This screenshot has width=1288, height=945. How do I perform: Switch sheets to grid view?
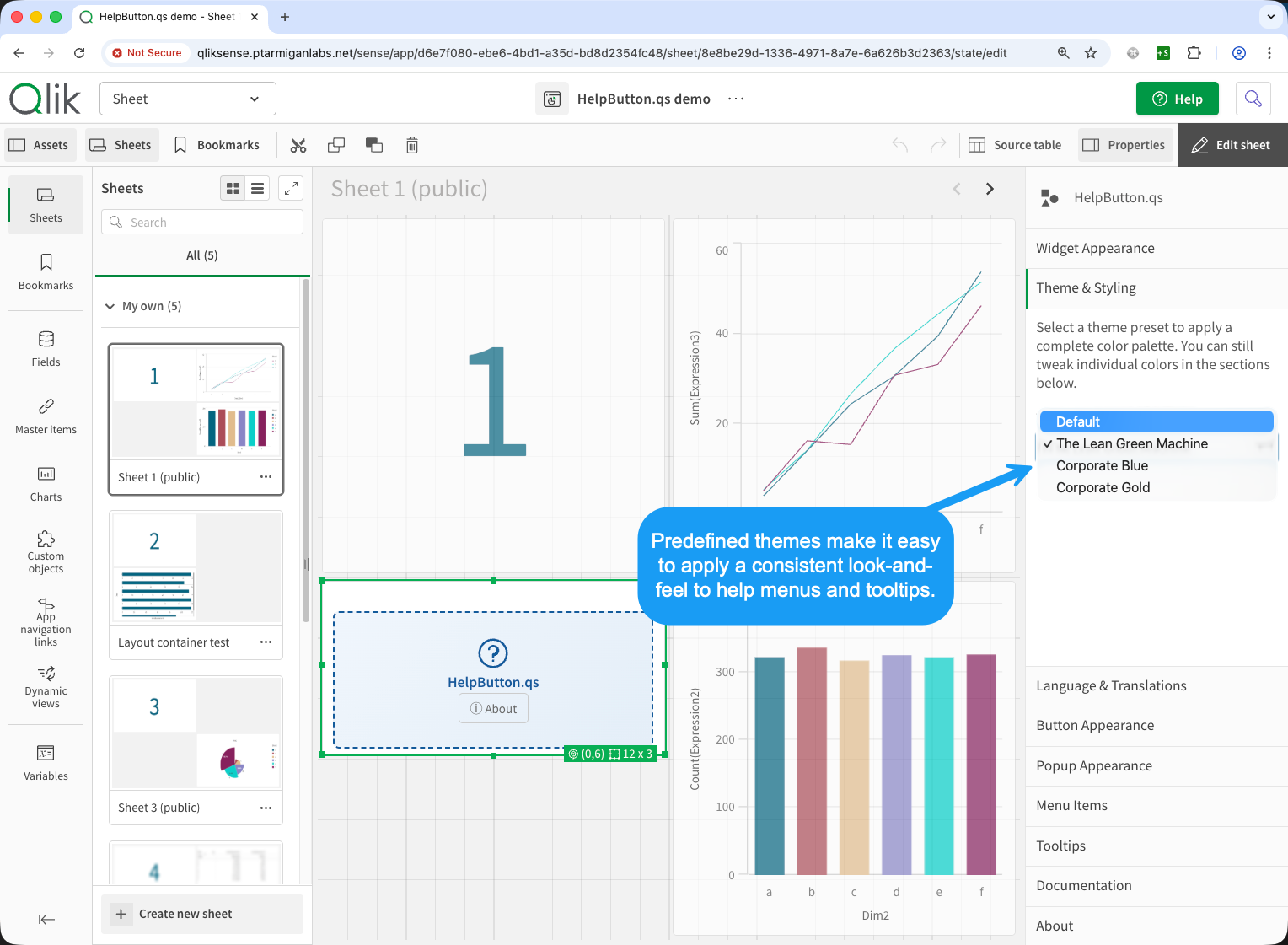point(233,189)
